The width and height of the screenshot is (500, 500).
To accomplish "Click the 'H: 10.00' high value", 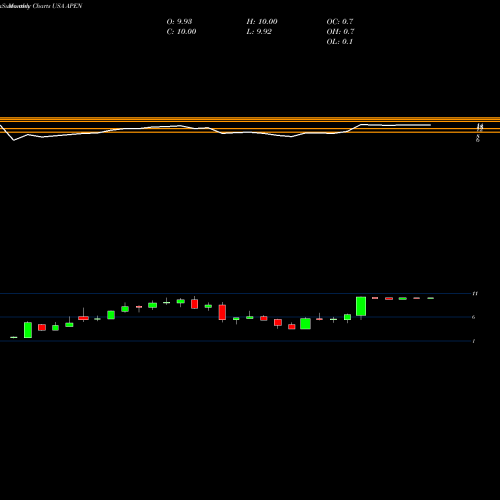I will [x=262, y=22].
